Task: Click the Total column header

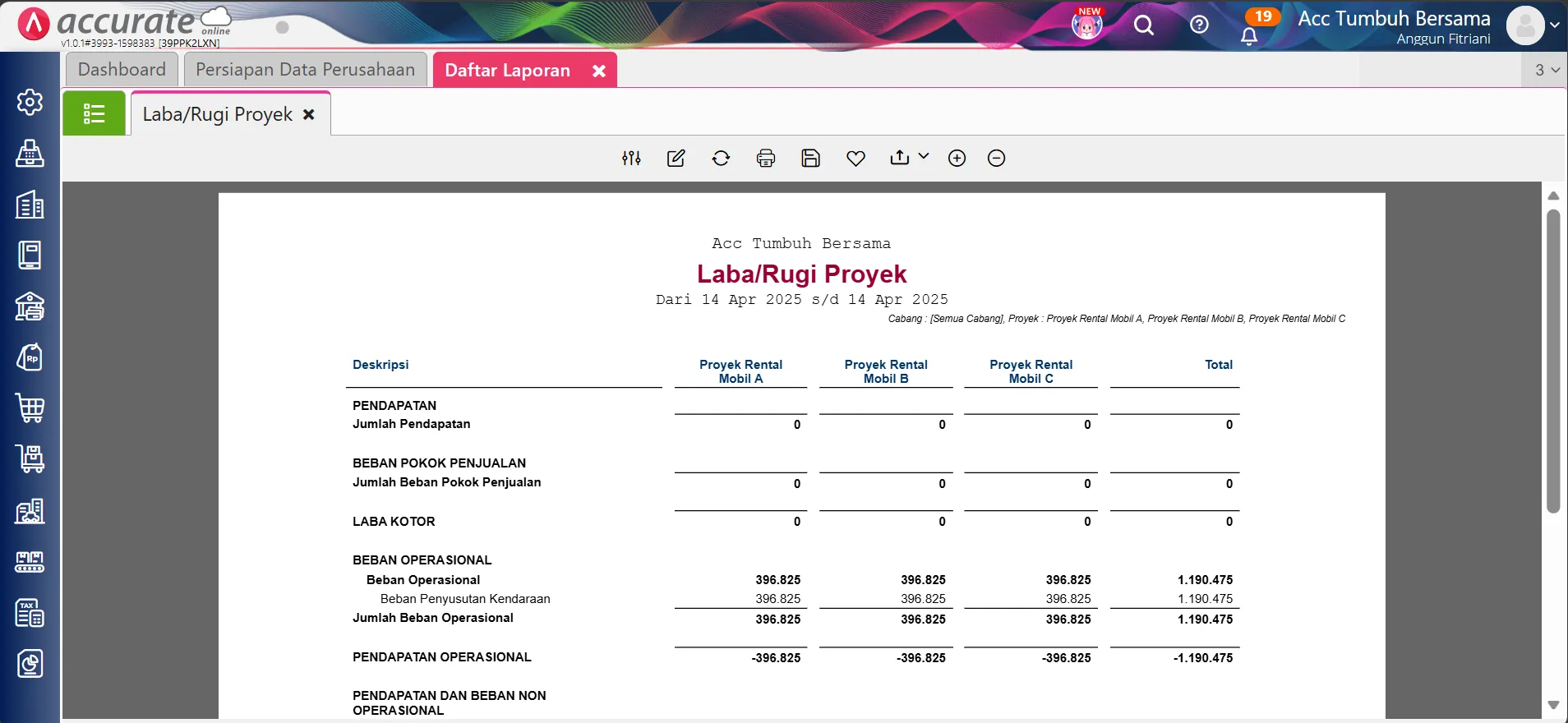Action: (1219, 365)
